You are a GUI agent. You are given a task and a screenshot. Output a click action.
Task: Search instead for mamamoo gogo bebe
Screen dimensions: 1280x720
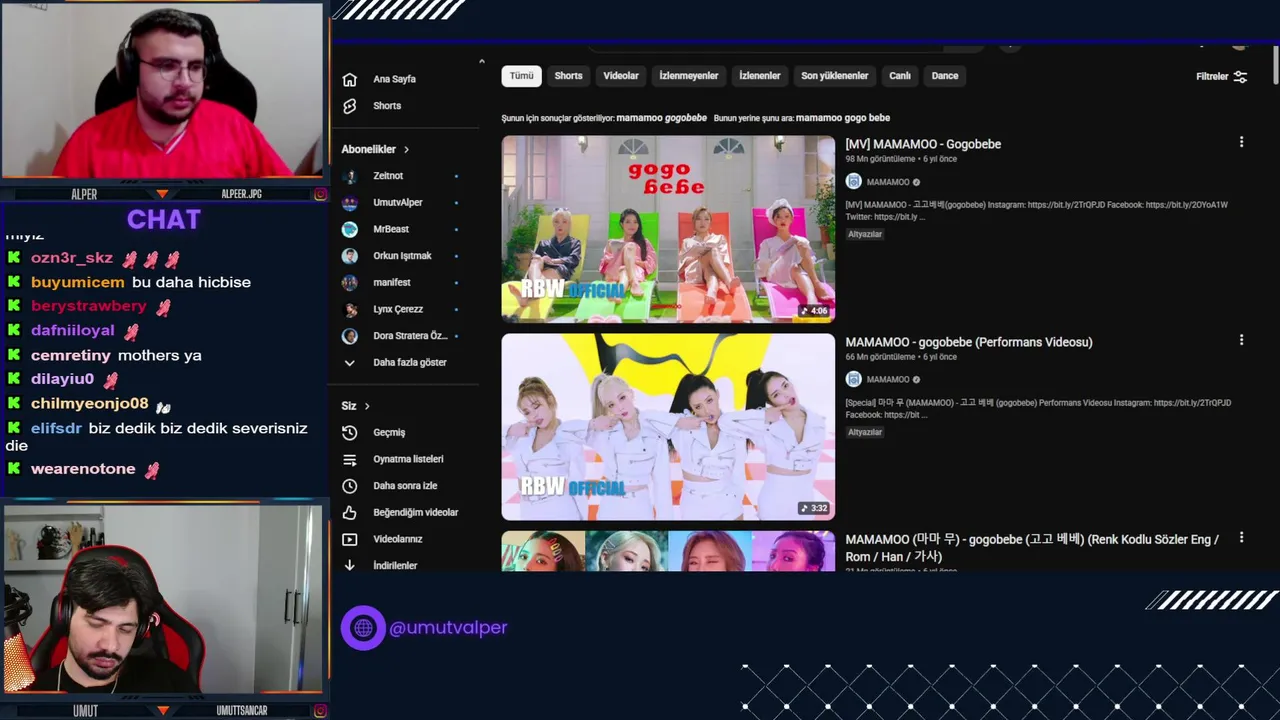(843, 118)
